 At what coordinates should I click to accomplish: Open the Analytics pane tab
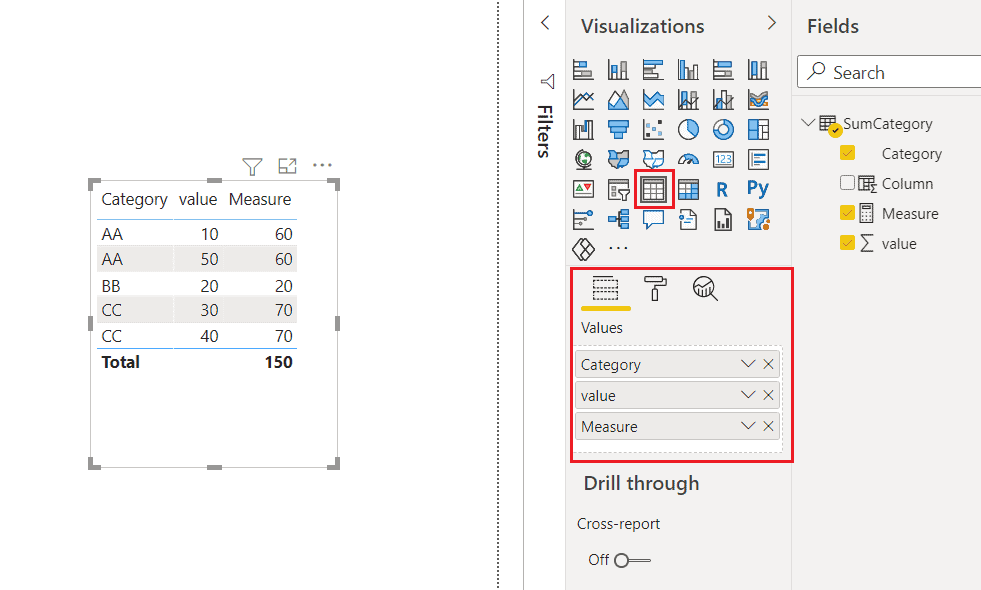click(705, 290)
